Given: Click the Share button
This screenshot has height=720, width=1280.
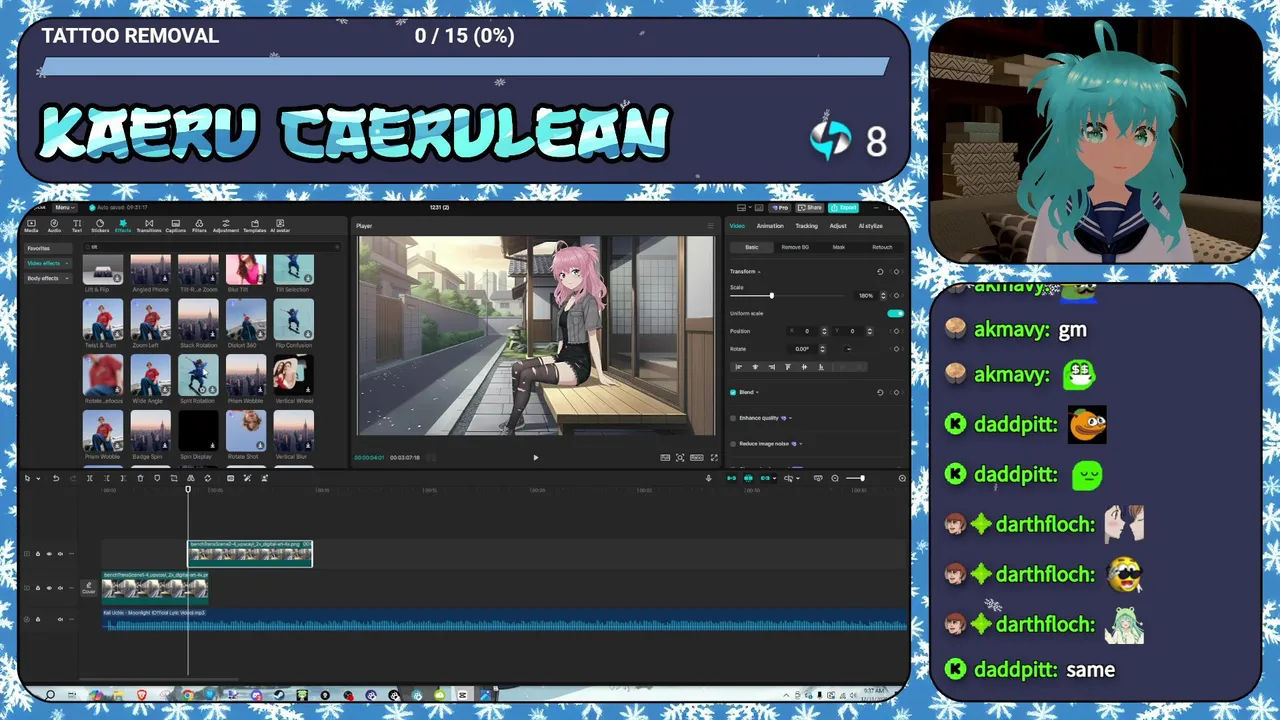Looking at the screenshot, I should tap(810, 207).
